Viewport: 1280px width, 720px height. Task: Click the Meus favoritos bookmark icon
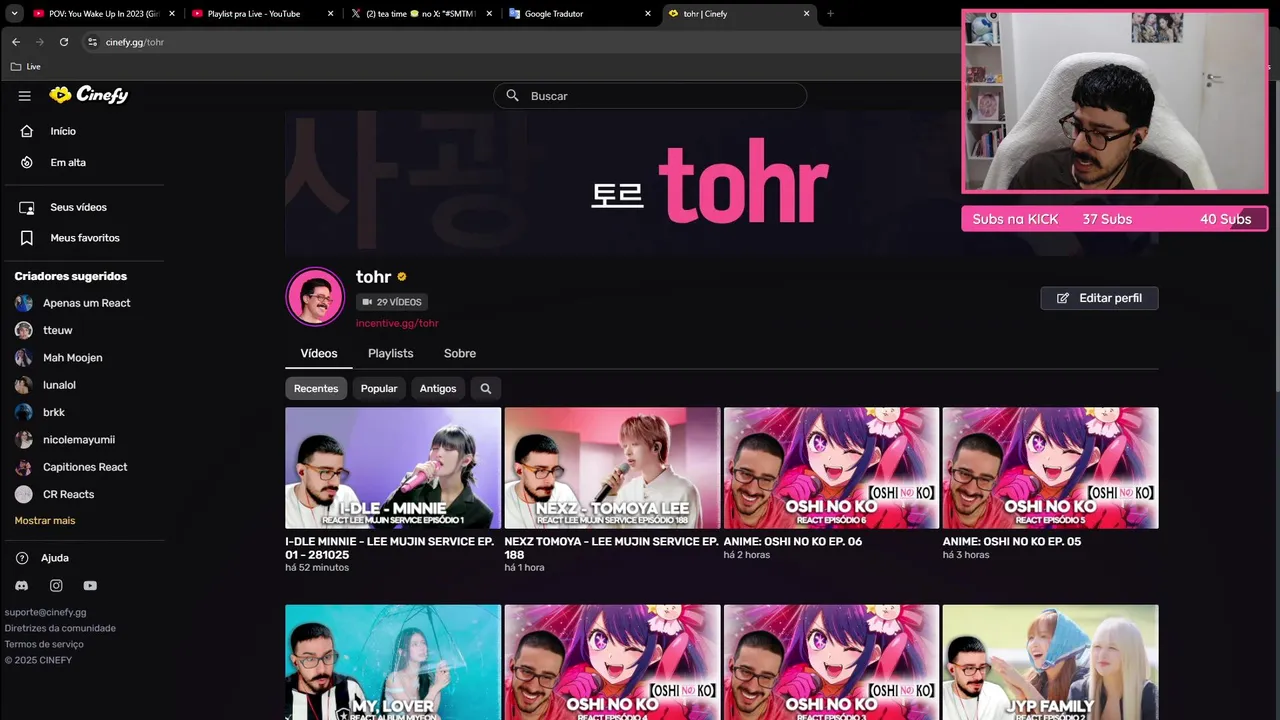point(27,238)
